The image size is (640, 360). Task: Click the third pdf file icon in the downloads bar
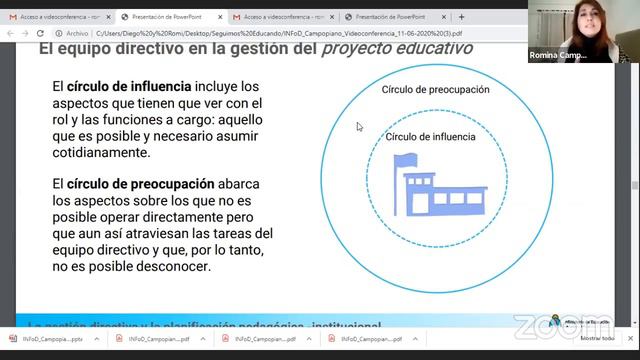[331, 338]
